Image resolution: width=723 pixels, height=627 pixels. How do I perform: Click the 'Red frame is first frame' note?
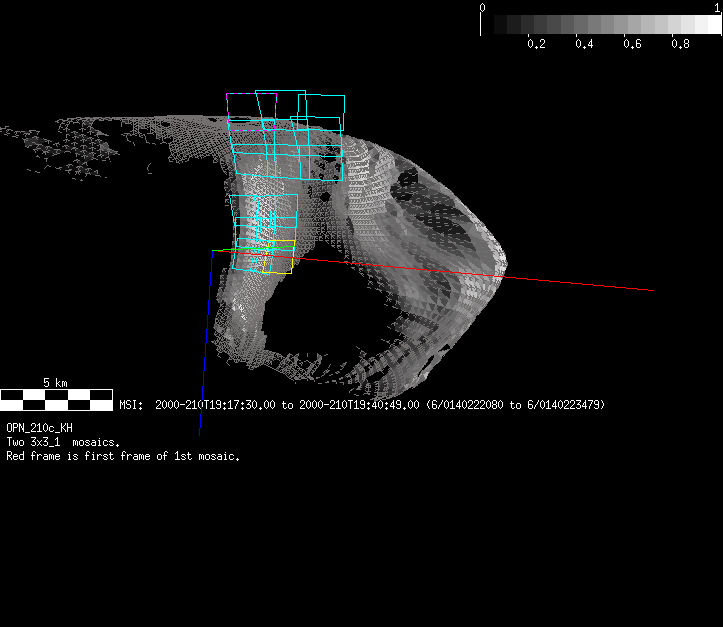(x=123, y=456)
